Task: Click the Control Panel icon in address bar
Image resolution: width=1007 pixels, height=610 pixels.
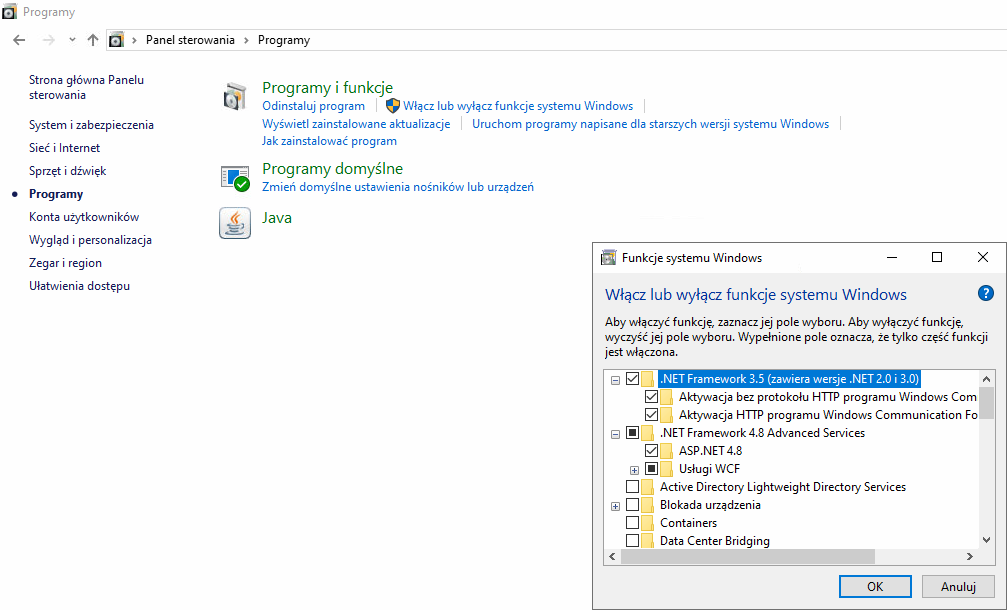Action: pyautogui.click(x=117, y=40)
